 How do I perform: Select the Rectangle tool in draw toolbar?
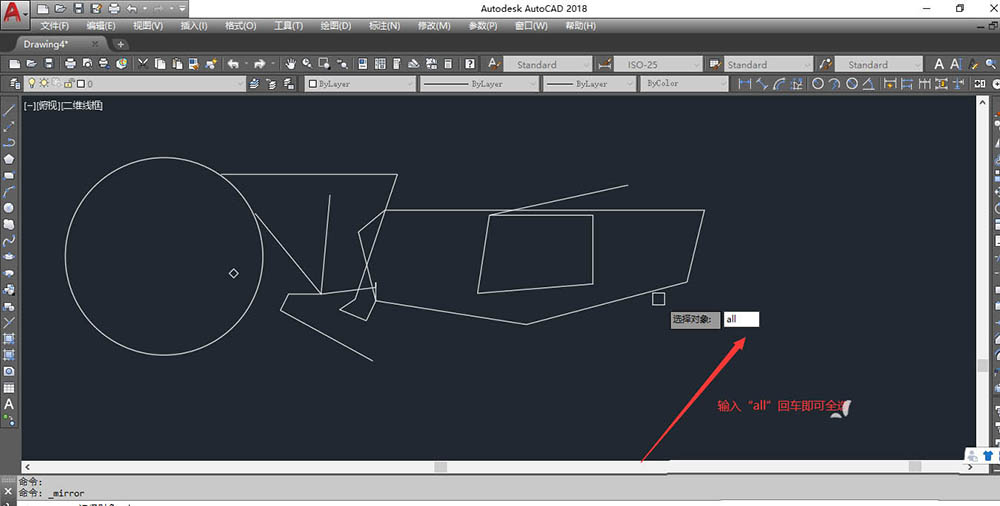coord(9,175)
